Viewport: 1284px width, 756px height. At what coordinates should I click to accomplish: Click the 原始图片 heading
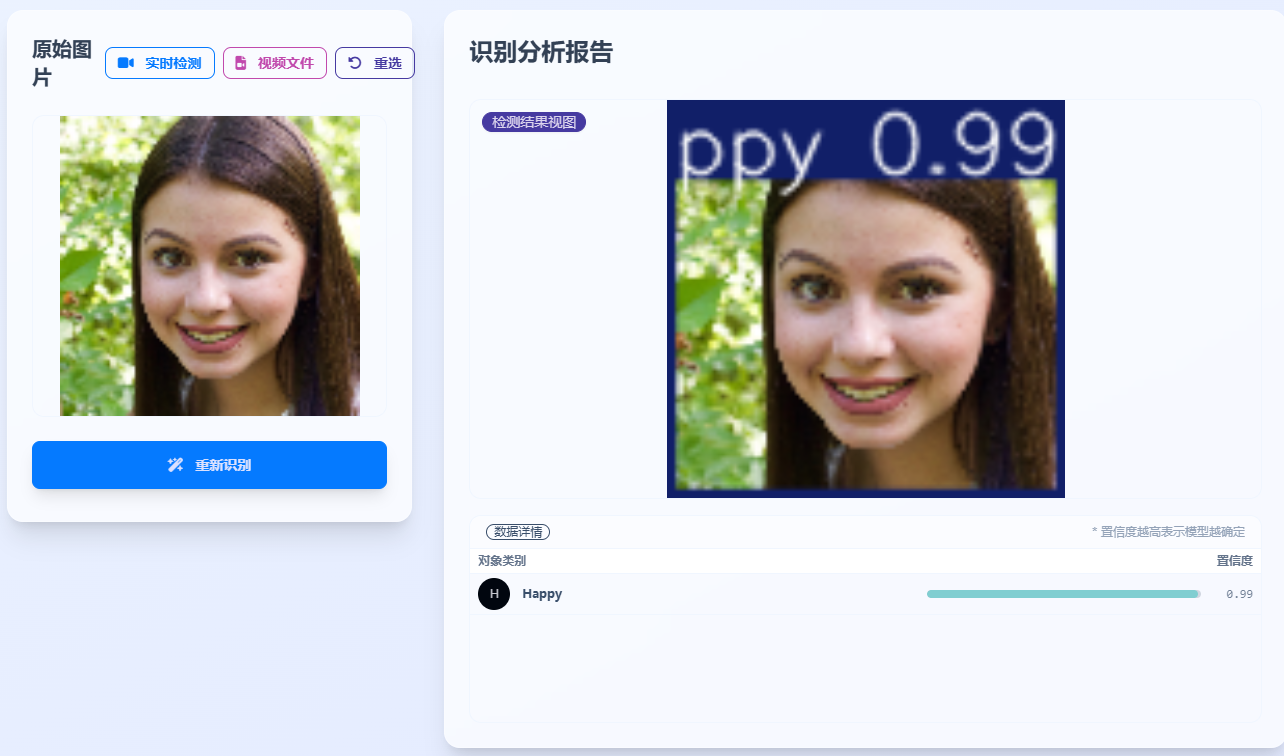point(62,63)
